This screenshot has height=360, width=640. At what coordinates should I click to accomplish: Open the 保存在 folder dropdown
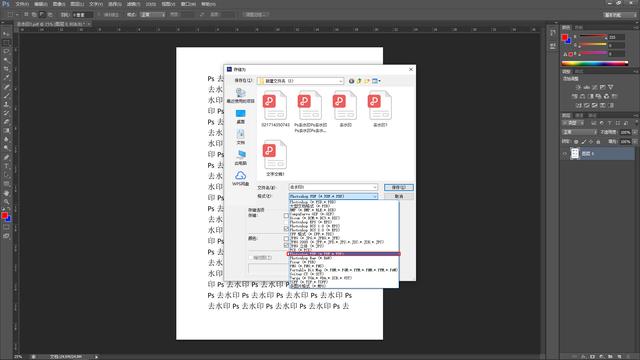(301, 81)
